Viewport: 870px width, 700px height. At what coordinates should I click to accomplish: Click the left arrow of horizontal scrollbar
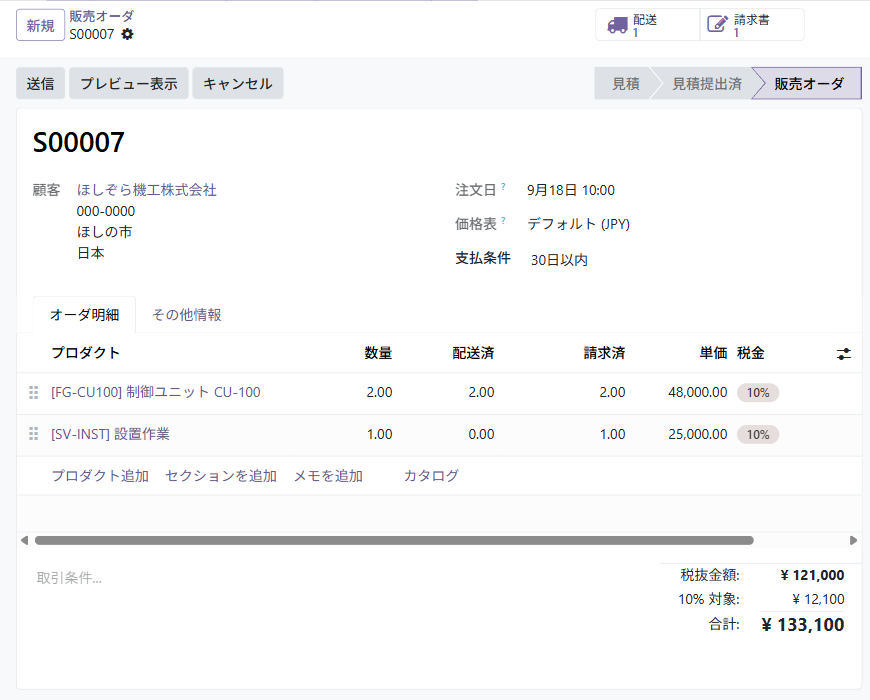tap(24, 540)
